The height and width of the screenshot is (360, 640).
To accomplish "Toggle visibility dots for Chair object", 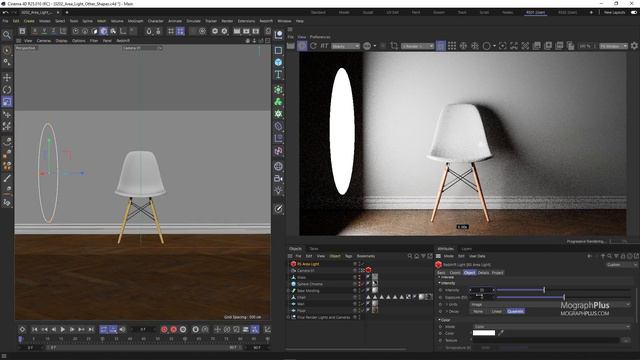I will point(360,298).
